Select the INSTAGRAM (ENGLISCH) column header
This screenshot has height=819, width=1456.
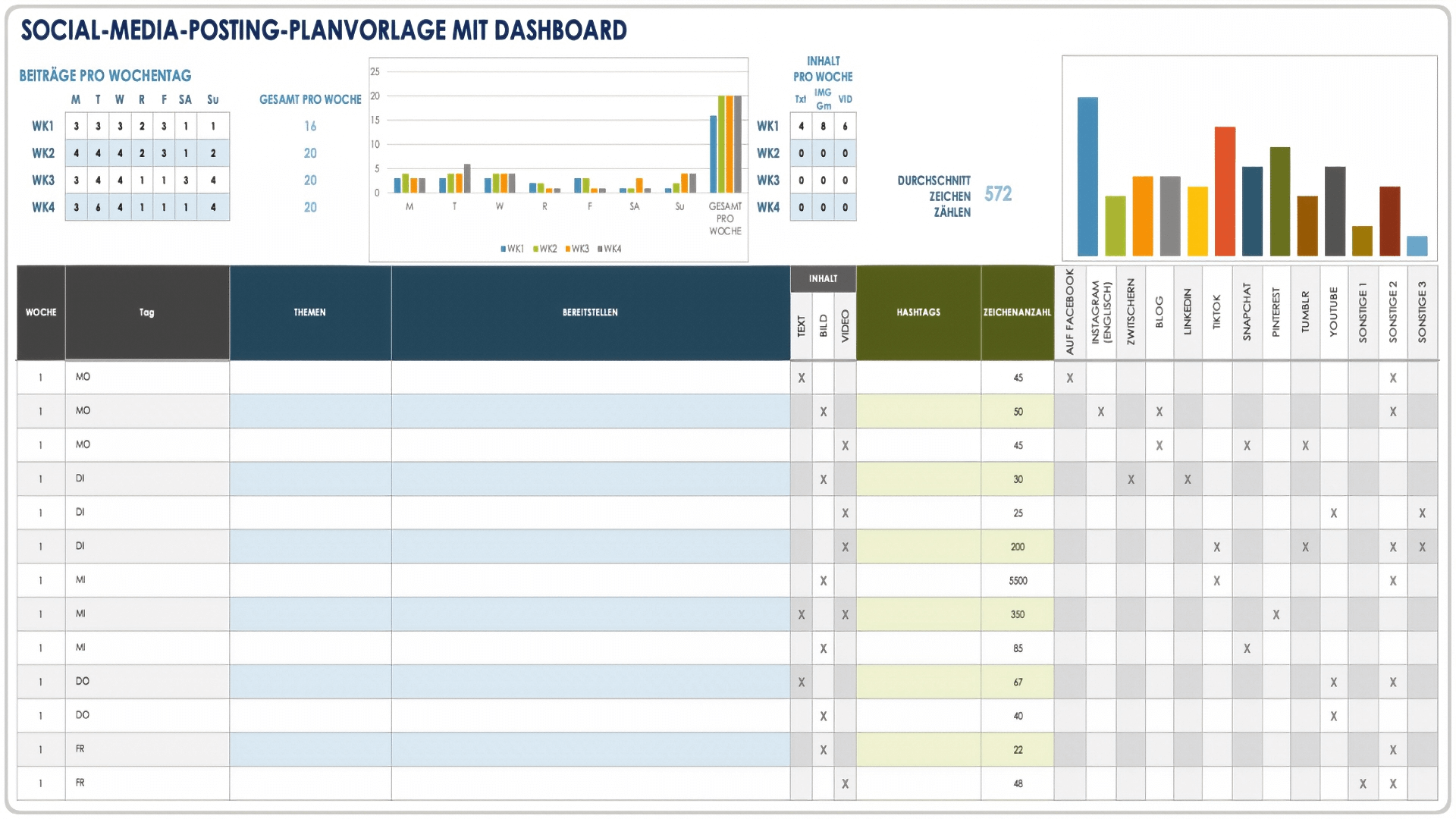1100,312
